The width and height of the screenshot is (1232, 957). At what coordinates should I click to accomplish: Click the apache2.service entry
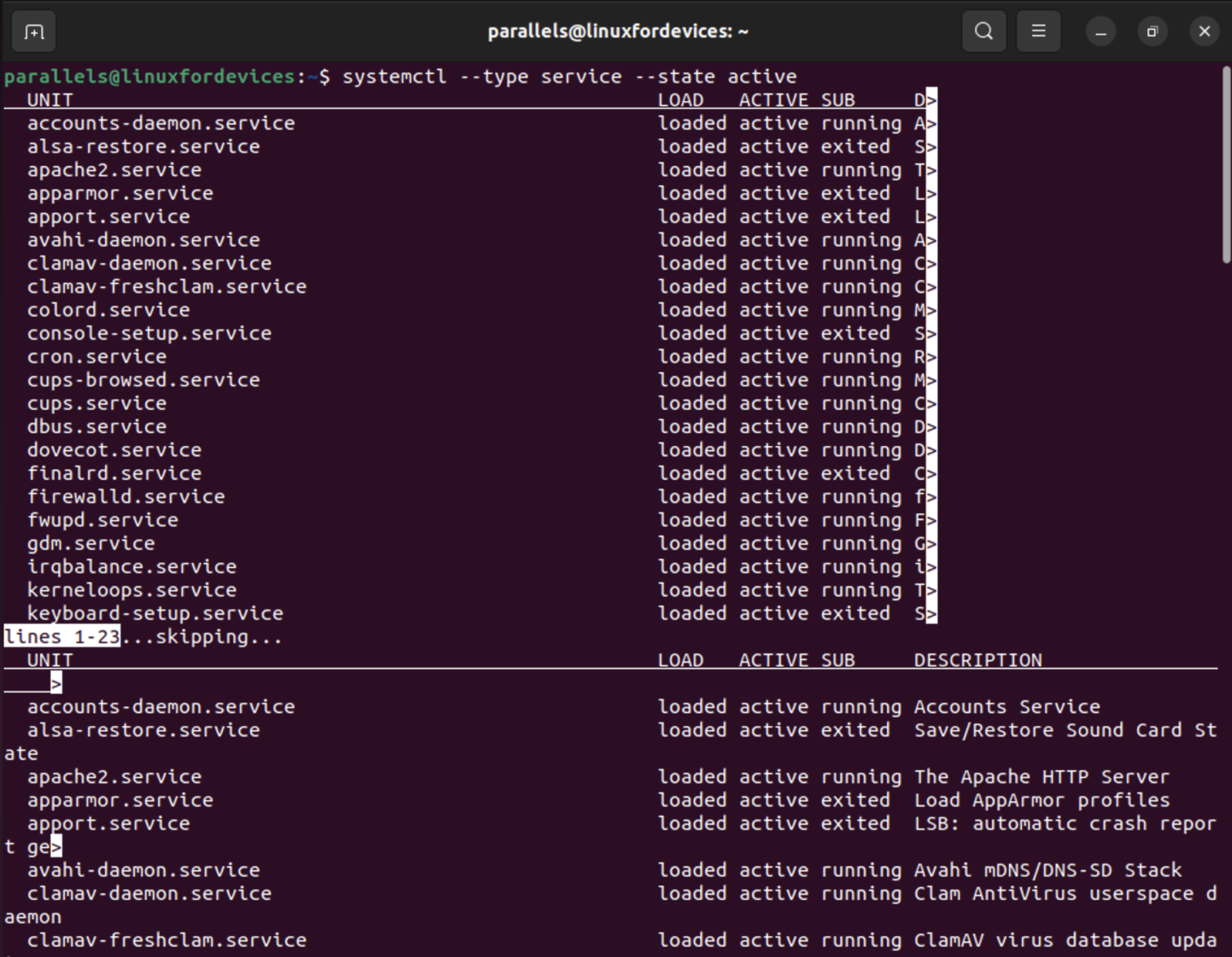[x=114, y=169]
